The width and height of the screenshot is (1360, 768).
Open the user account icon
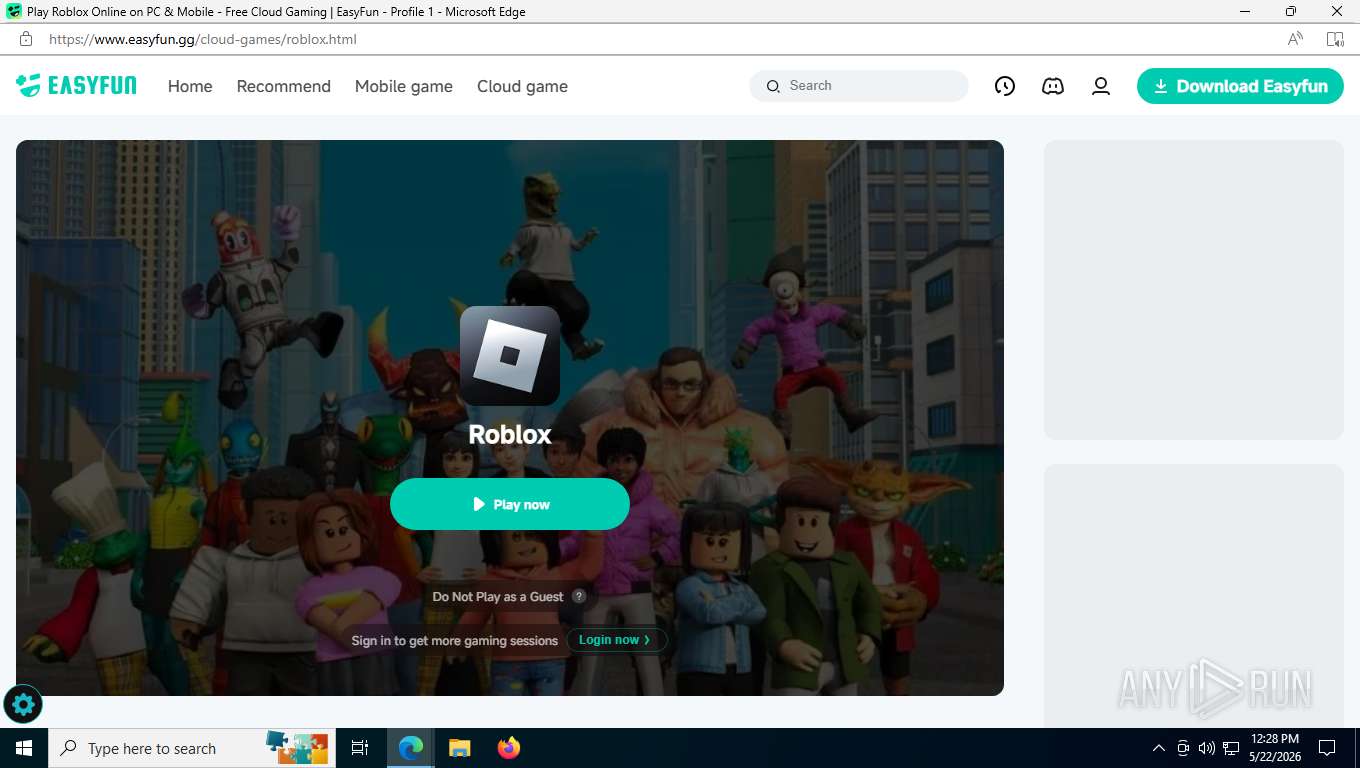[x=1101, y=86]
